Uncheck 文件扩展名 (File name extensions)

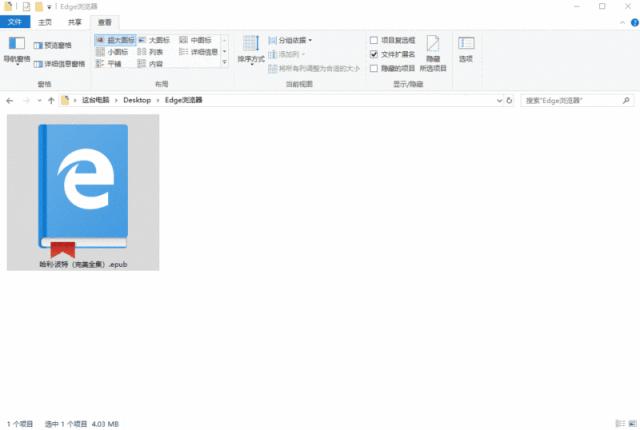(373, 54)
